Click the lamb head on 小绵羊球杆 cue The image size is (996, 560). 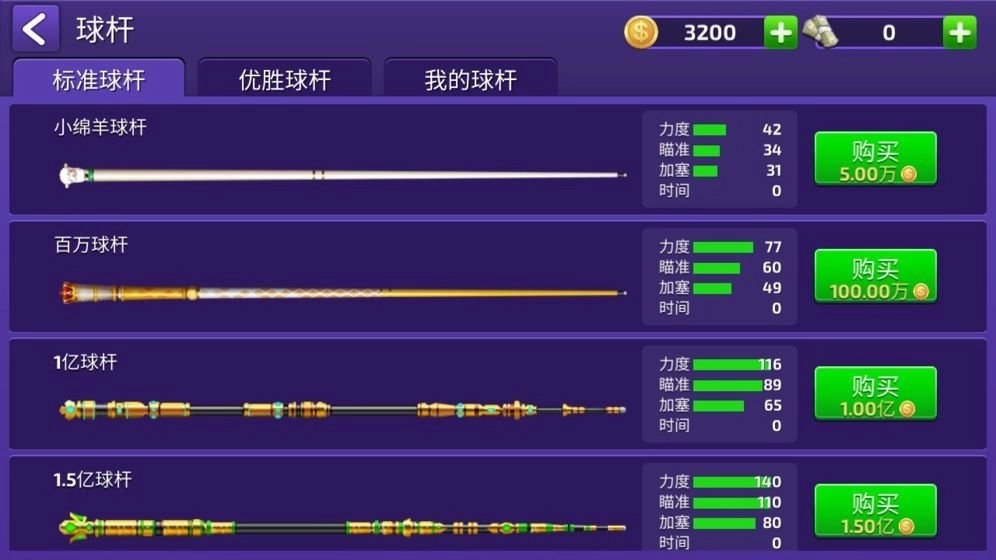coord(69,175)
